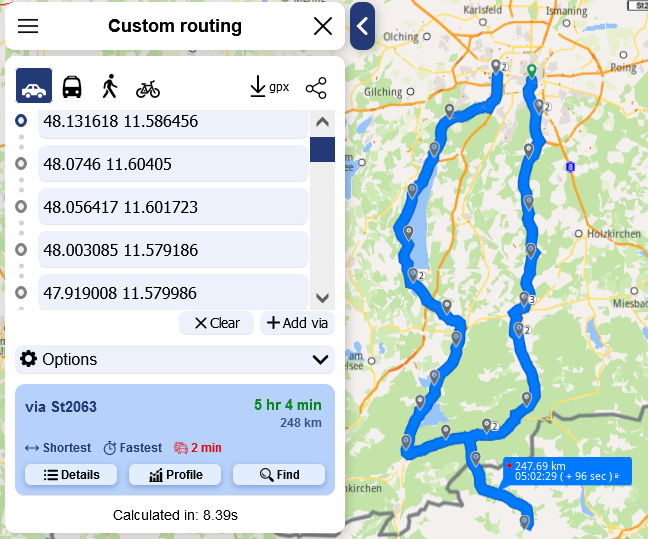
Task: Open route Details
Action: (x=71, y=475)
